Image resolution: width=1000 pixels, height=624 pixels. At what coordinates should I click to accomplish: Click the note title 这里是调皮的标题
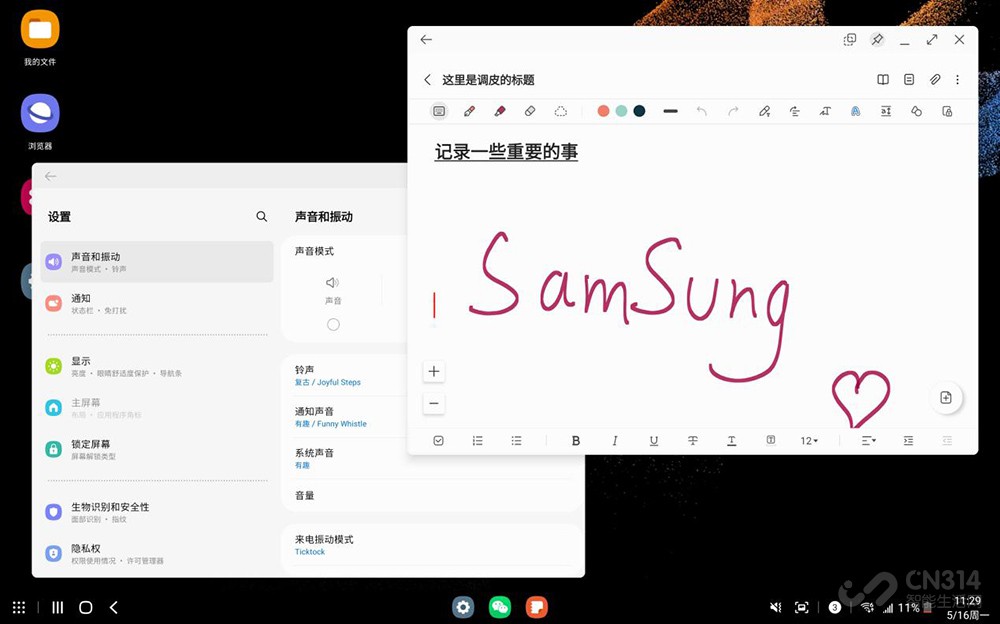488,80
